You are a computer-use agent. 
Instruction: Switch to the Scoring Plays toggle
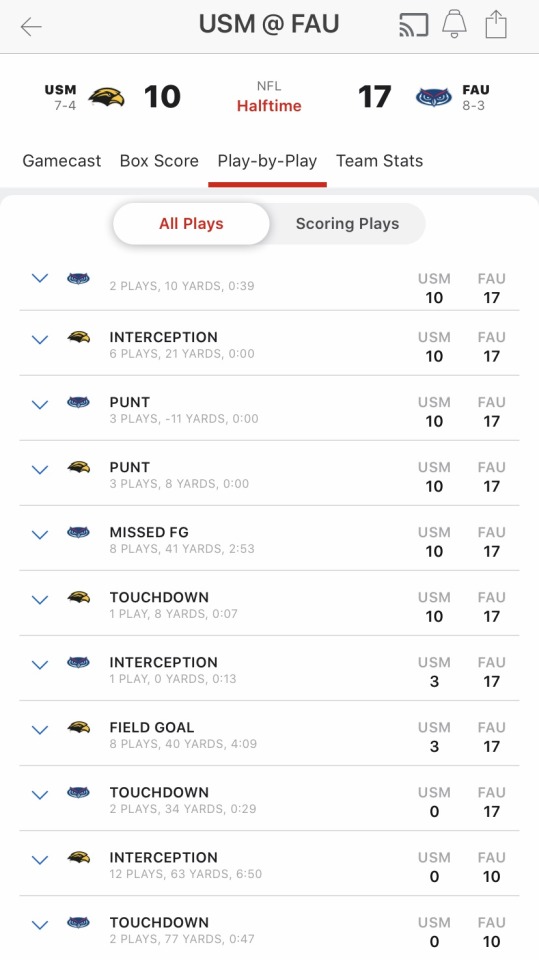pyautogui.click(x=347, y=223)
